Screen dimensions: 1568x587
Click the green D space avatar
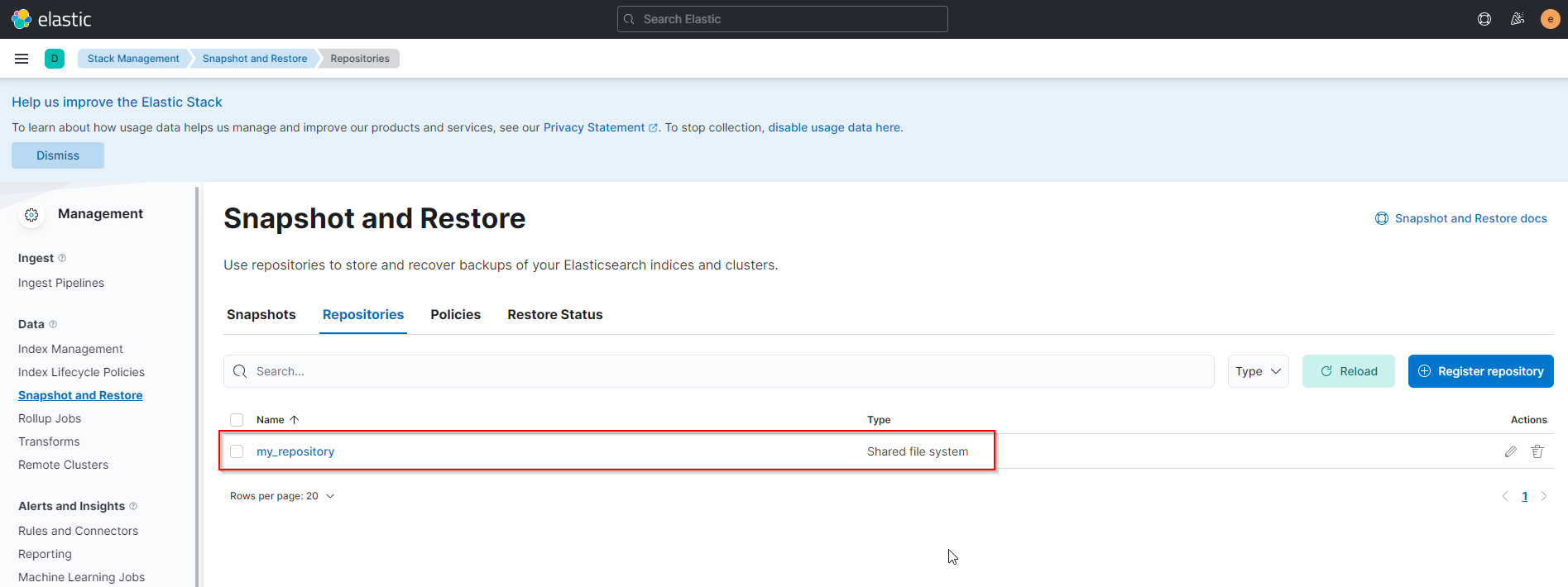coord(55,59)
